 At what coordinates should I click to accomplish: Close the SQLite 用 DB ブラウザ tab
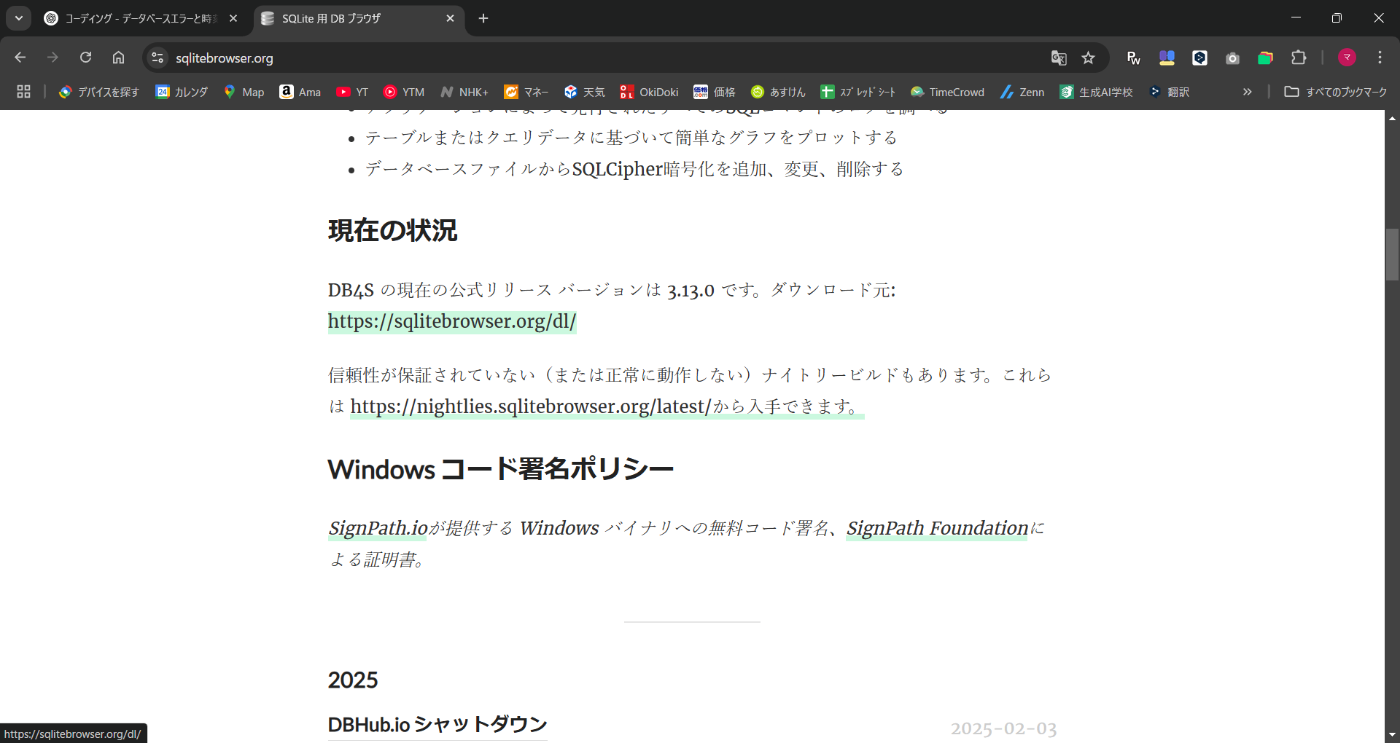pos(450,18)
